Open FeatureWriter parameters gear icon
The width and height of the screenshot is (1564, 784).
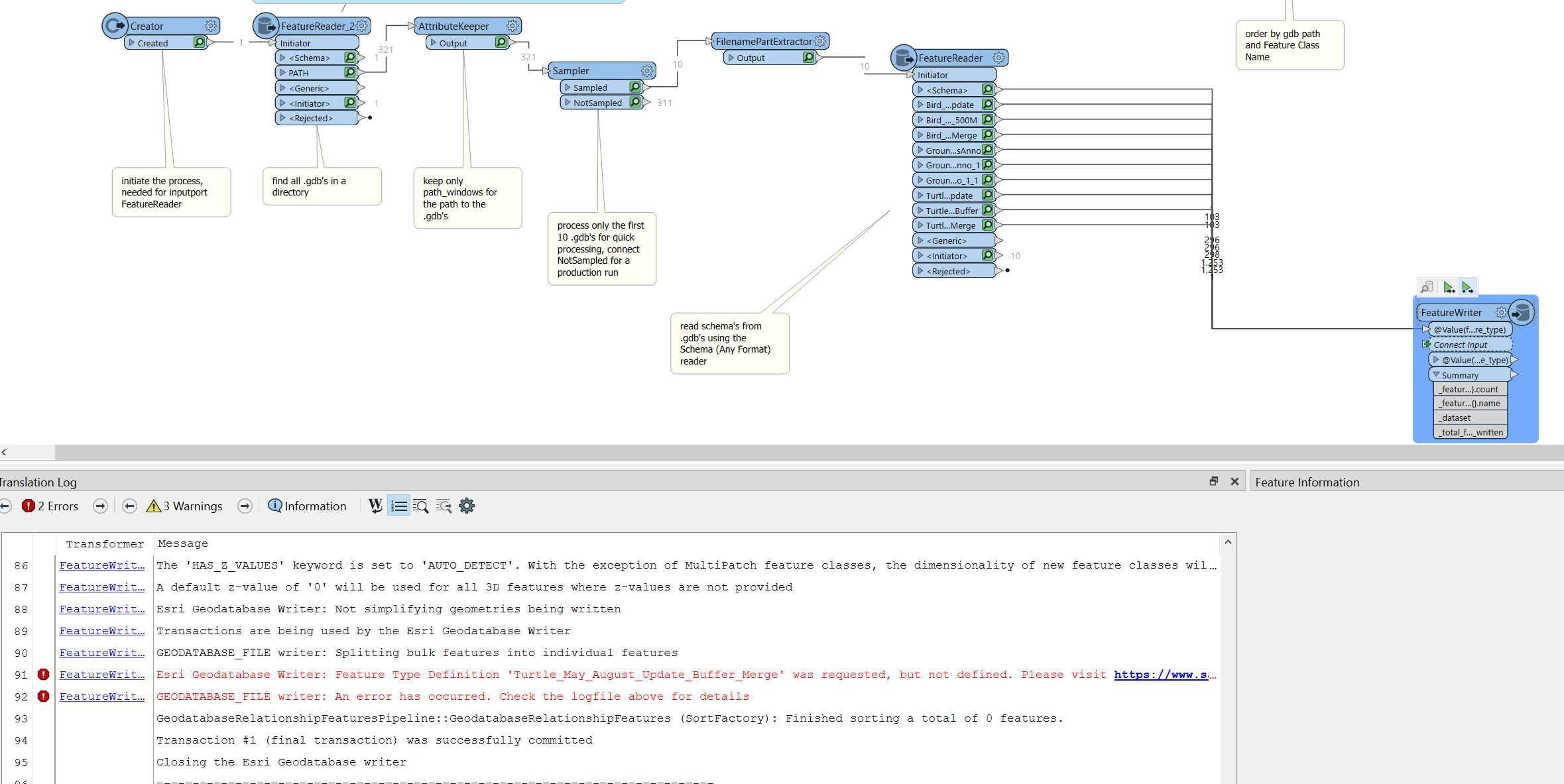click(1501, 312)
